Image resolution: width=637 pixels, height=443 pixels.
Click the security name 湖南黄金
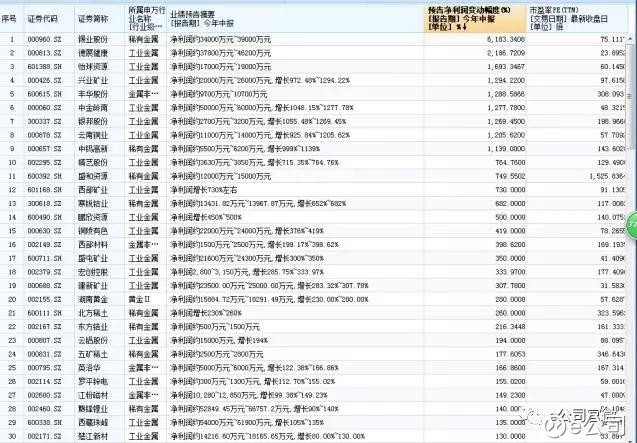pos(93,299)
